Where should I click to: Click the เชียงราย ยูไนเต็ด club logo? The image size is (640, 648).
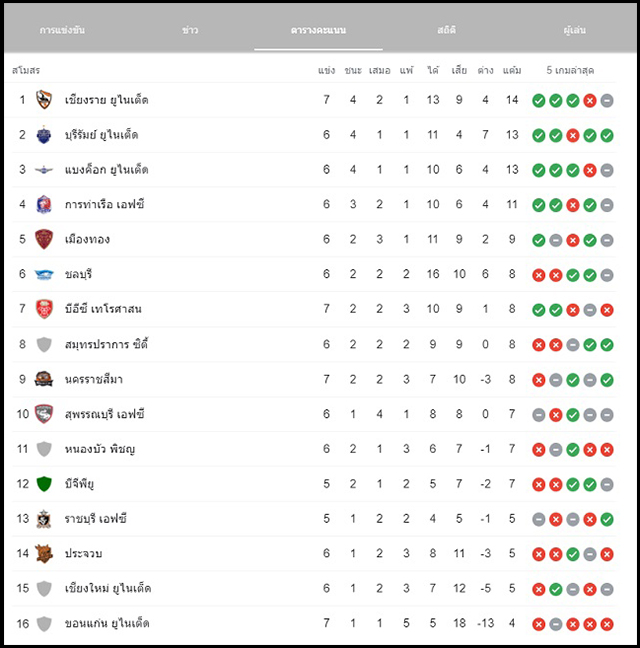(x=44, y=100)
